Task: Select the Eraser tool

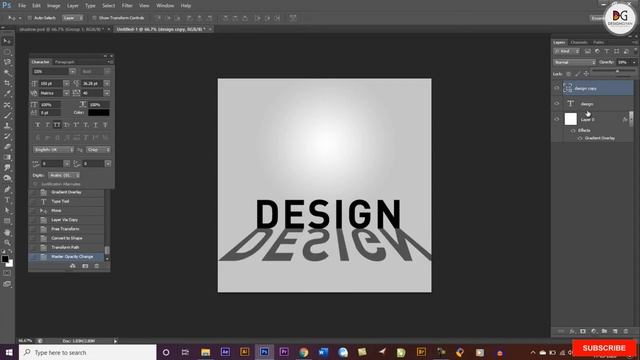Action: [7, 147]
